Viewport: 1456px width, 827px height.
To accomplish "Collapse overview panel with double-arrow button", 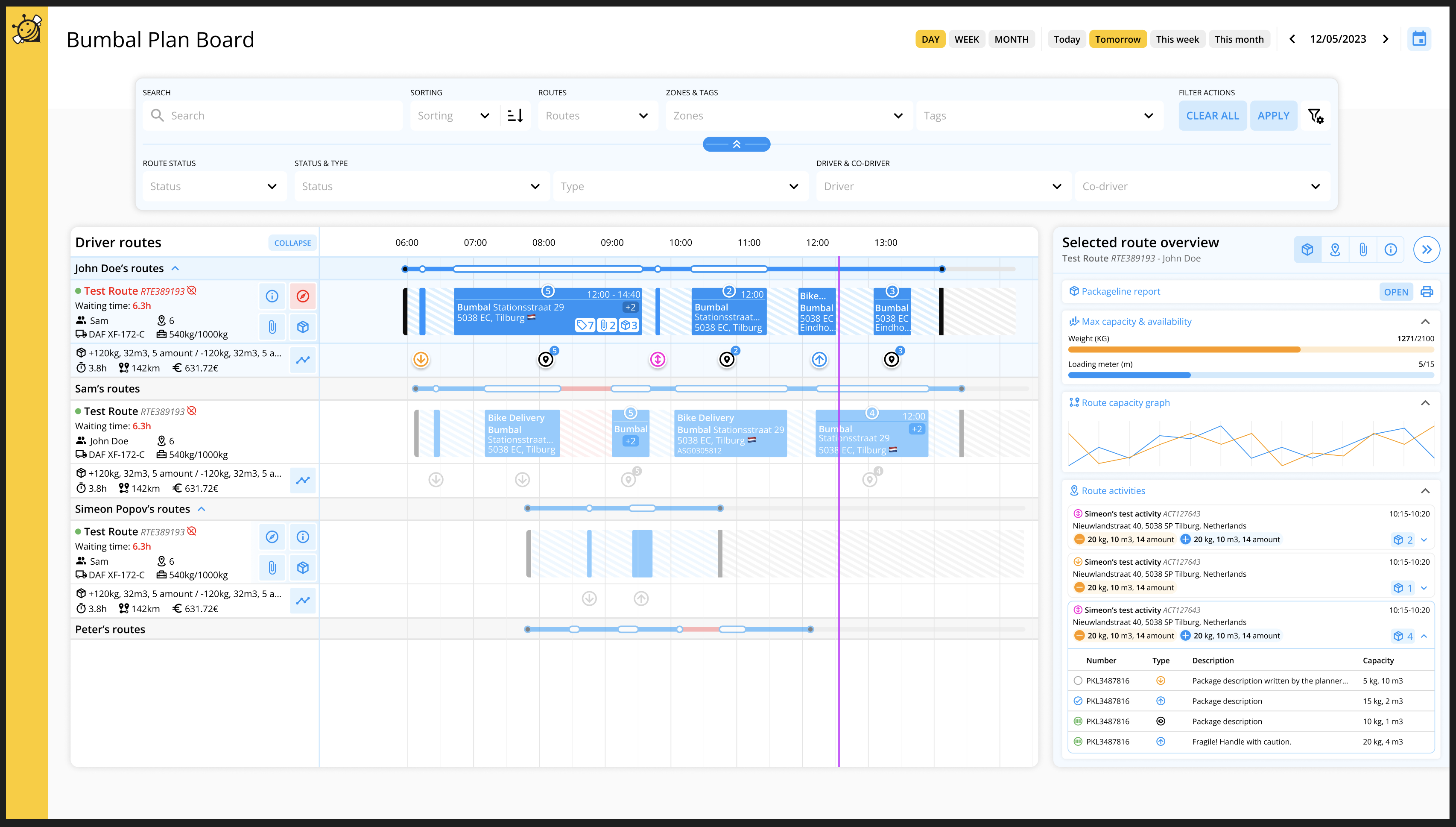I will point(1427,249).
